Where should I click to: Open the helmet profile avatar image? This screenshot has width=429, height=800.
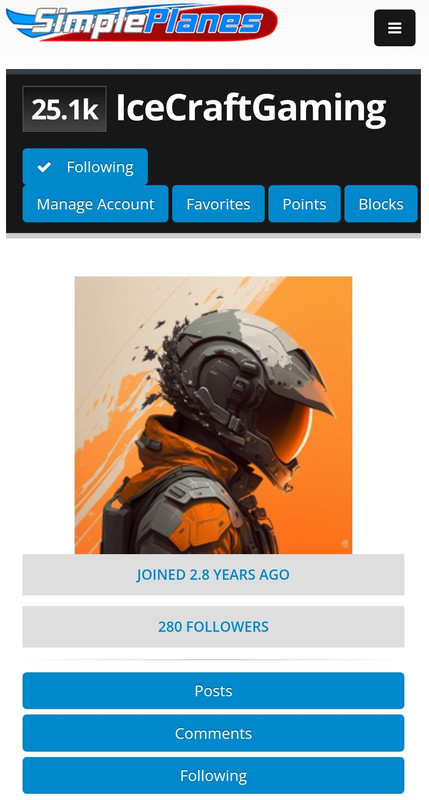tap(213, 415)
